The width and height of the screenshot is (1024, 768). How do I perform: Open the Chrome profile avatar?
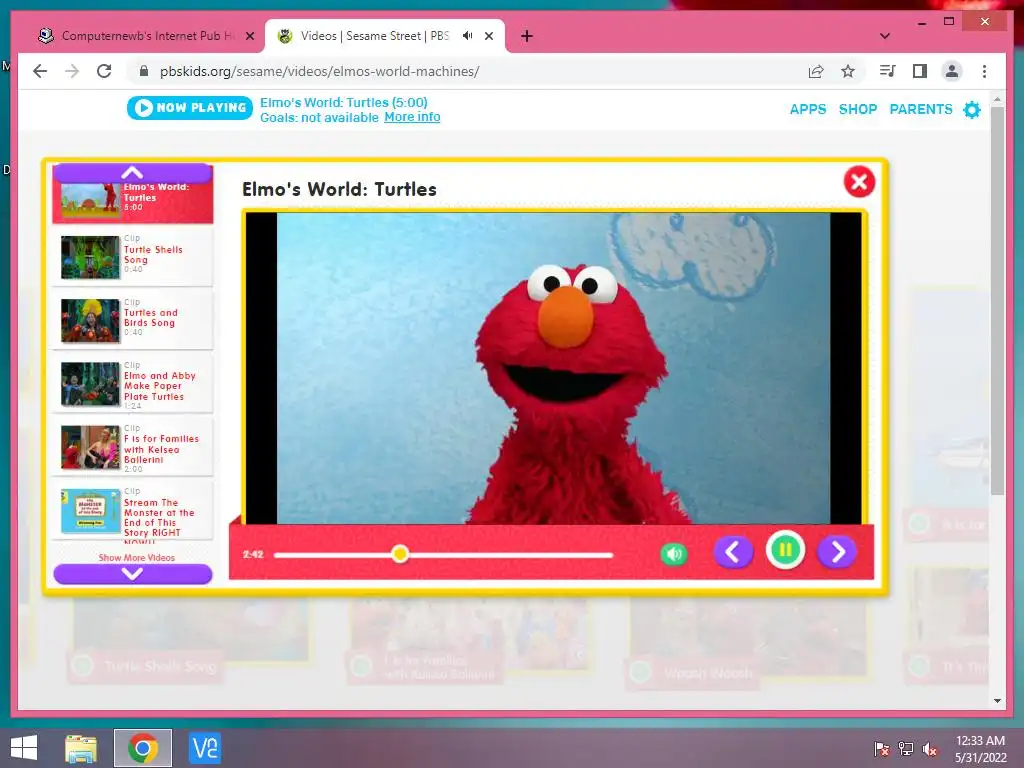(x=952, y=71)
